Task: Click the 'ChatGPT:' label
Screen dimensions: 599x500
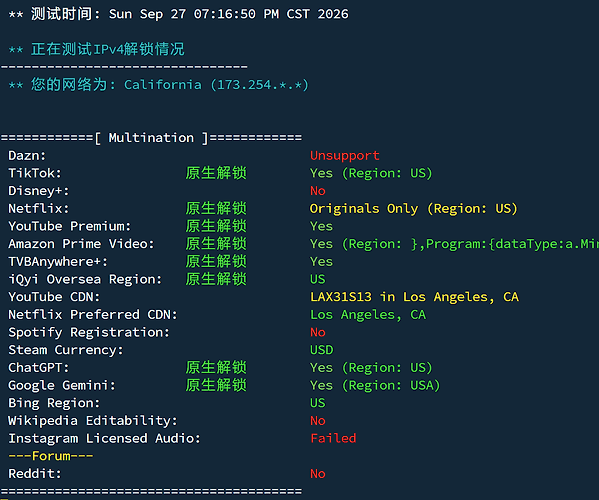Action: click(x=39, y=367)
